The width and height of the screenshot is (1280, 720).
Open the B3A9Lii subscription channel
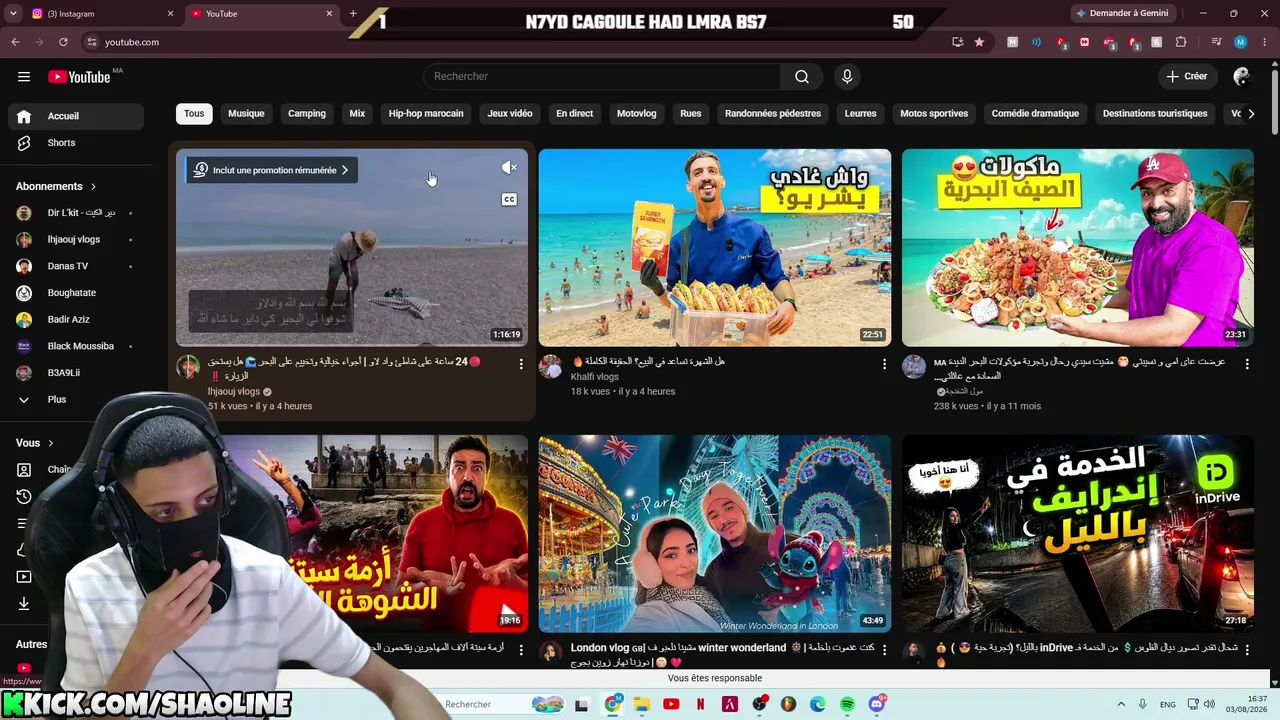[x=75, y=373]
